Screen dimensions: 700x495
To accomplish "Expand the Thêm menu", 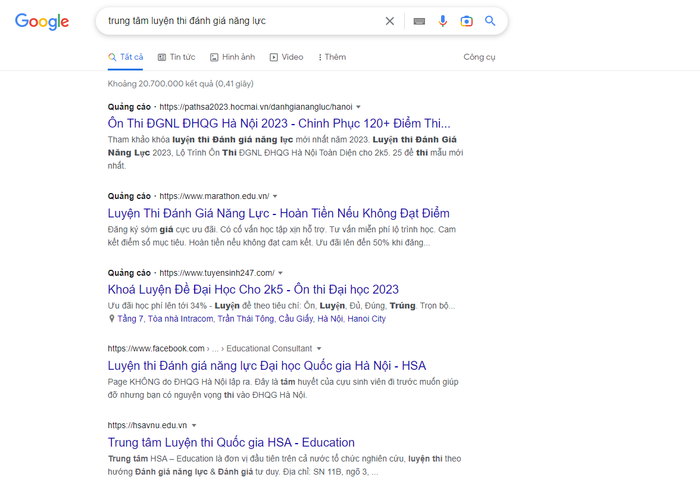I will (332, 57).
